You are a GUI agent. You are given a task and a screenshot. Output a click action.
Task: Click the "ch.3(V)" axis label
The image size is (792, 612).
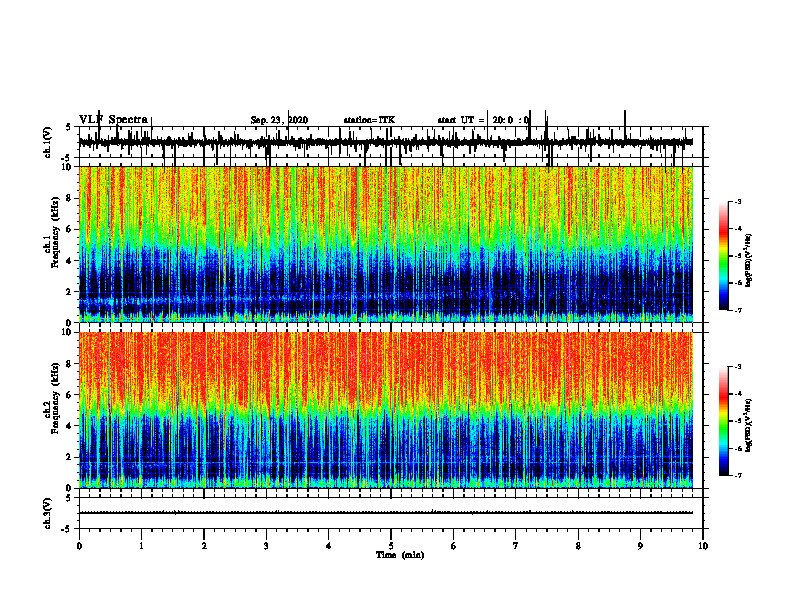point(48,513)
